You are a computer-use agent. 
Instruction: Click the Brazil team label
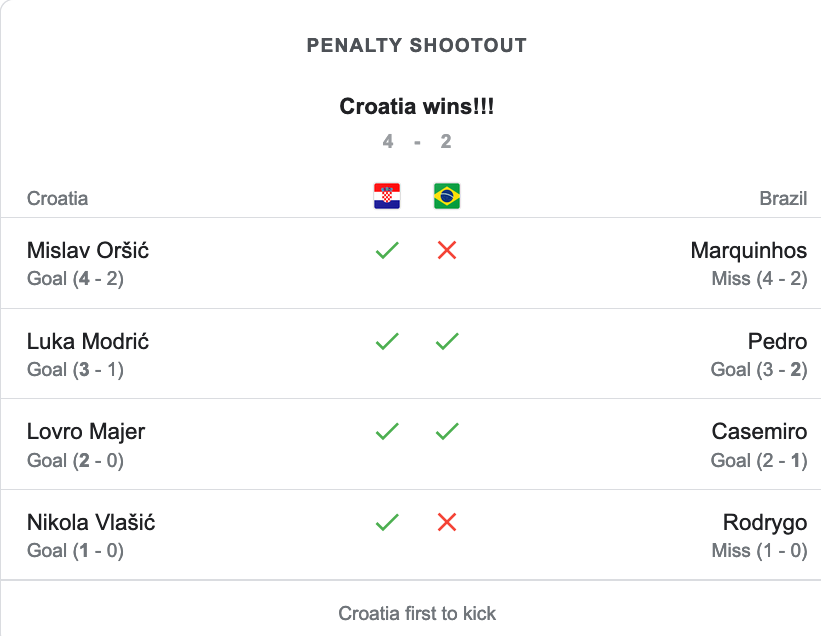(783, 198)
